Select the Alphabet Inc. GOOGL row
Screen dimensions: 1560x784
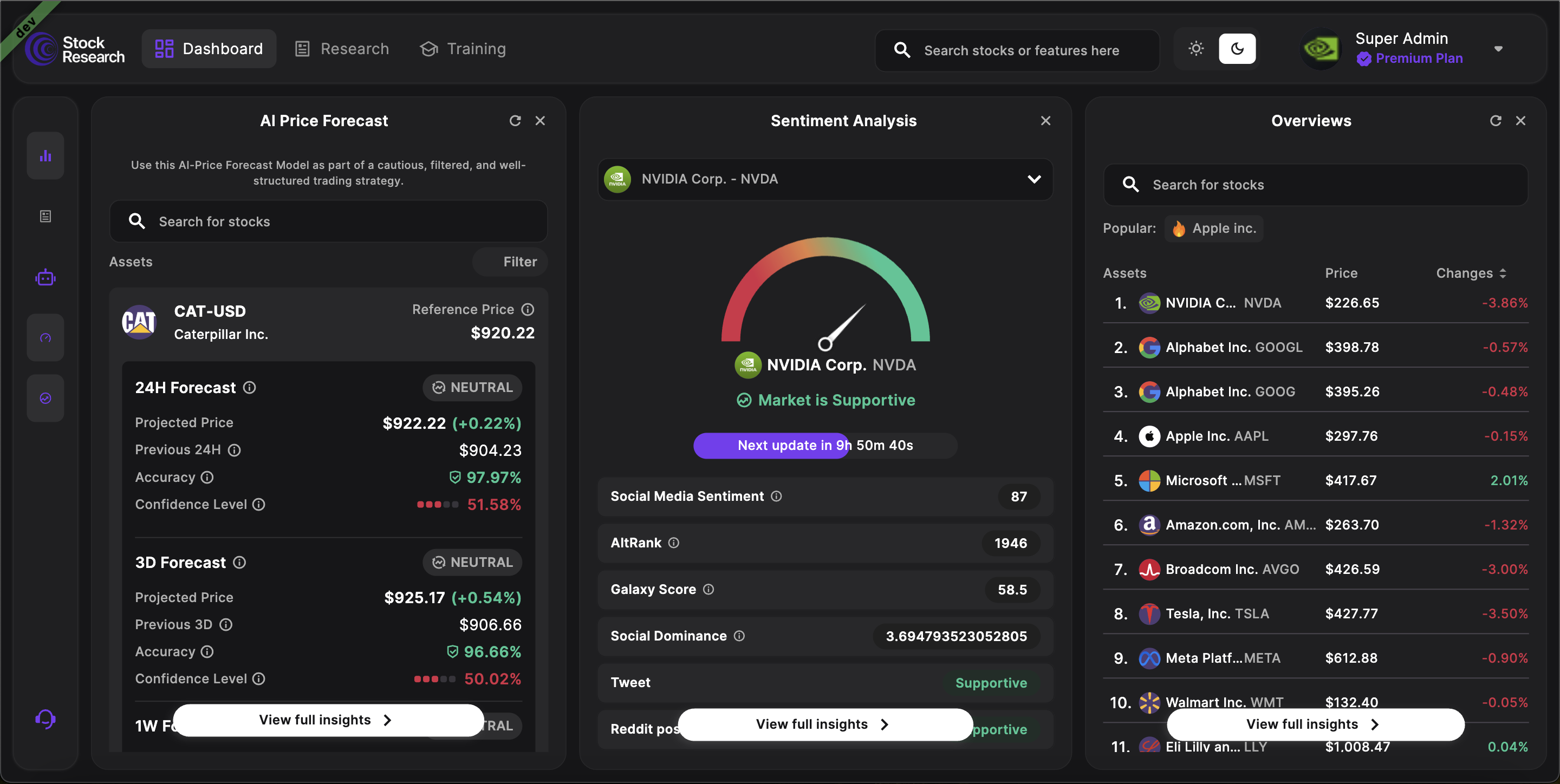tap(1316, 348)
